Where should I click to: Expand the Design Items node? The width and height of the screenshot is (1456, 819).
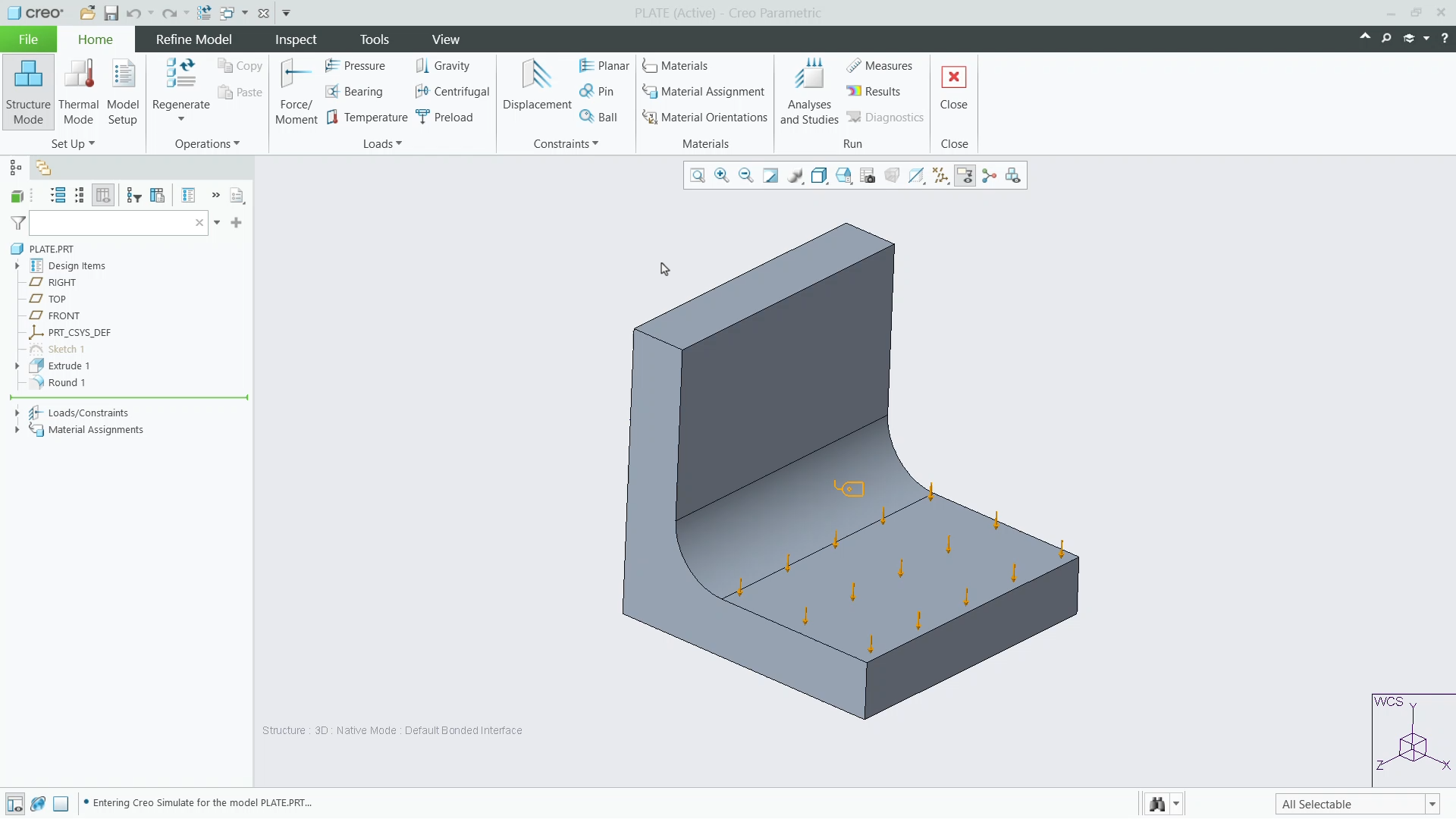point(17,266)
